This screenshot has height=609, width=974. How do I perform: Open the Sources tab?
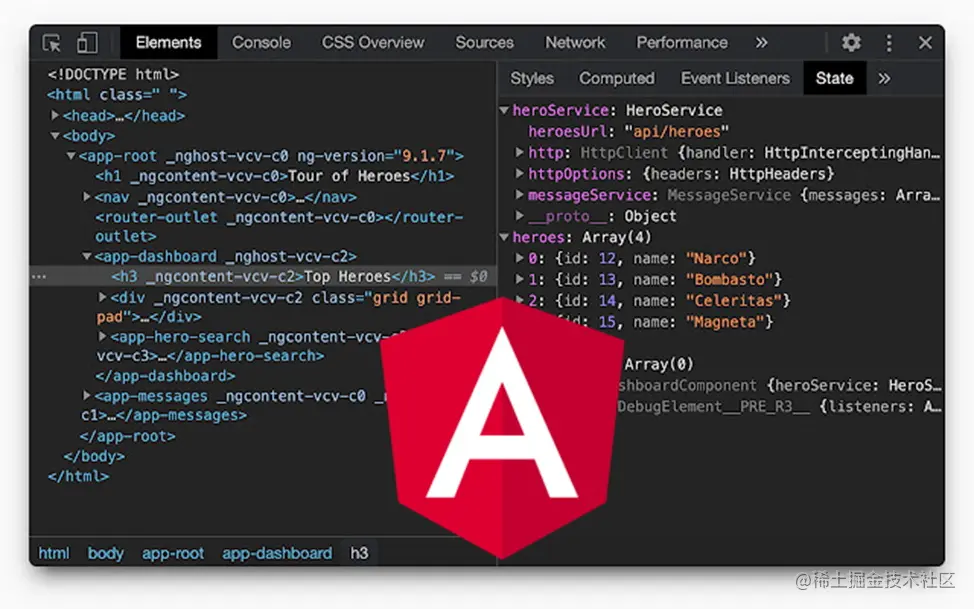(485, 43)
